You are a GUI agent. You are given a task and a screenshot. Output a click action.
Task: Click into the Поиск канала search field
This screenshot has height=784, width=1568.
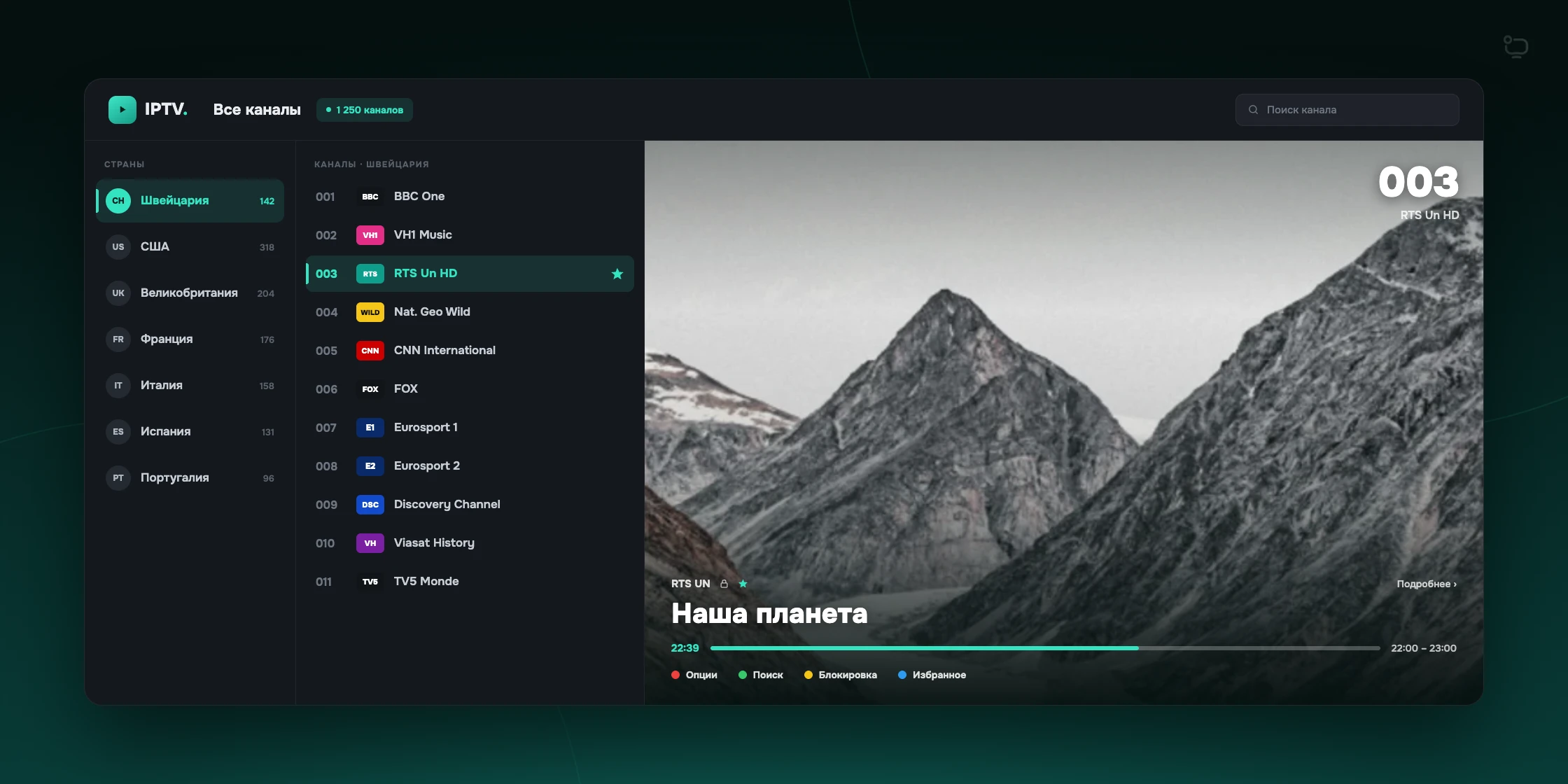(x=1347, y=110)
